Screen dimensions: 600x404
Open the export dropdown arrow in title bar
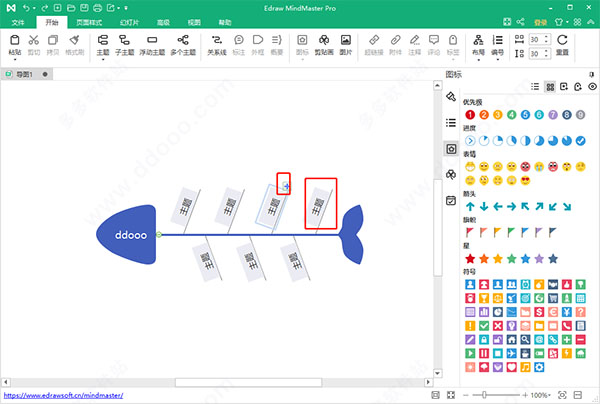pyautogui.click(x=119, y=8)
